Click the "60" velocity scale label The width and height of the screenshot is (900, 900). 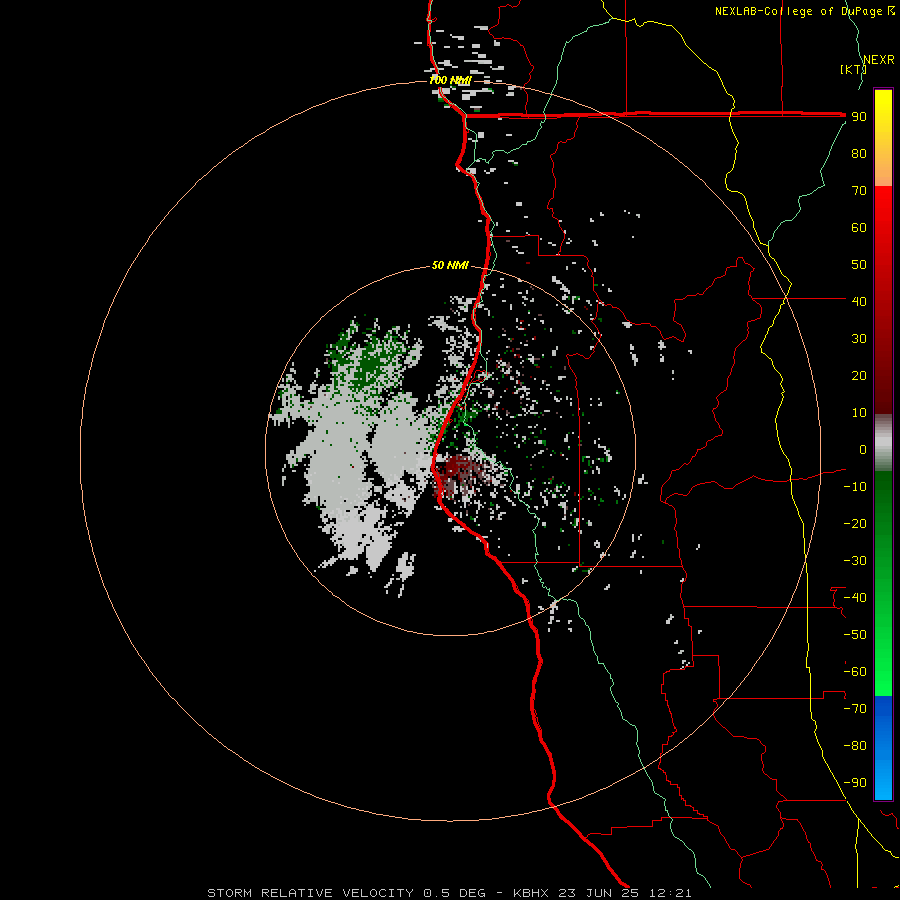(859, 227)
